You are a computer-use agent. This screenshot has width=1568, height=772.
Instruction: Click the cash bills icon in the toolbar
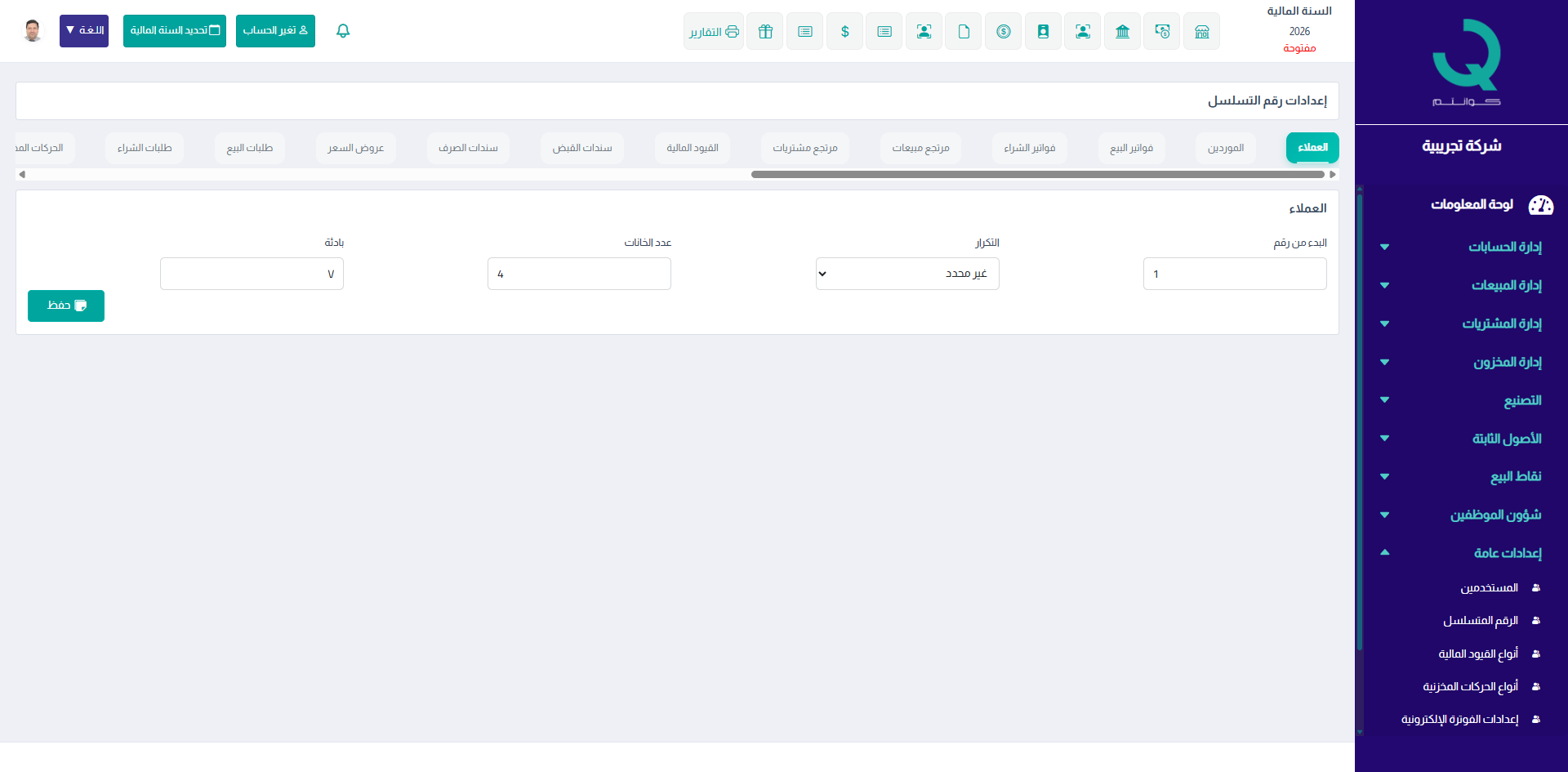1161,32
